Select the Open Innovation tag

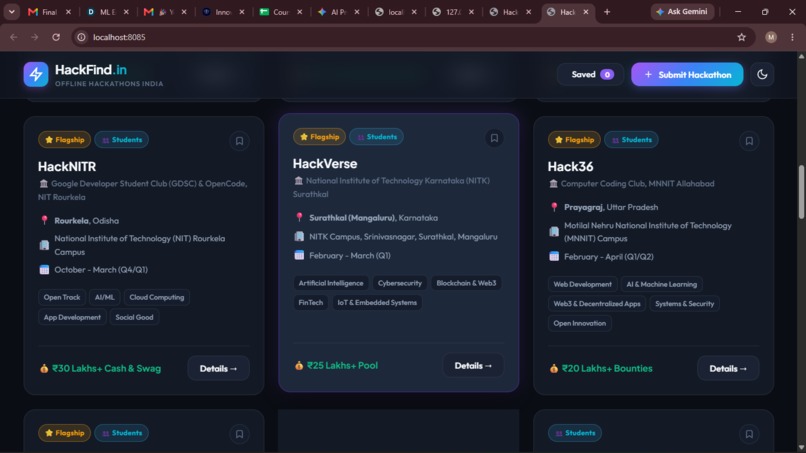[579, 323]
